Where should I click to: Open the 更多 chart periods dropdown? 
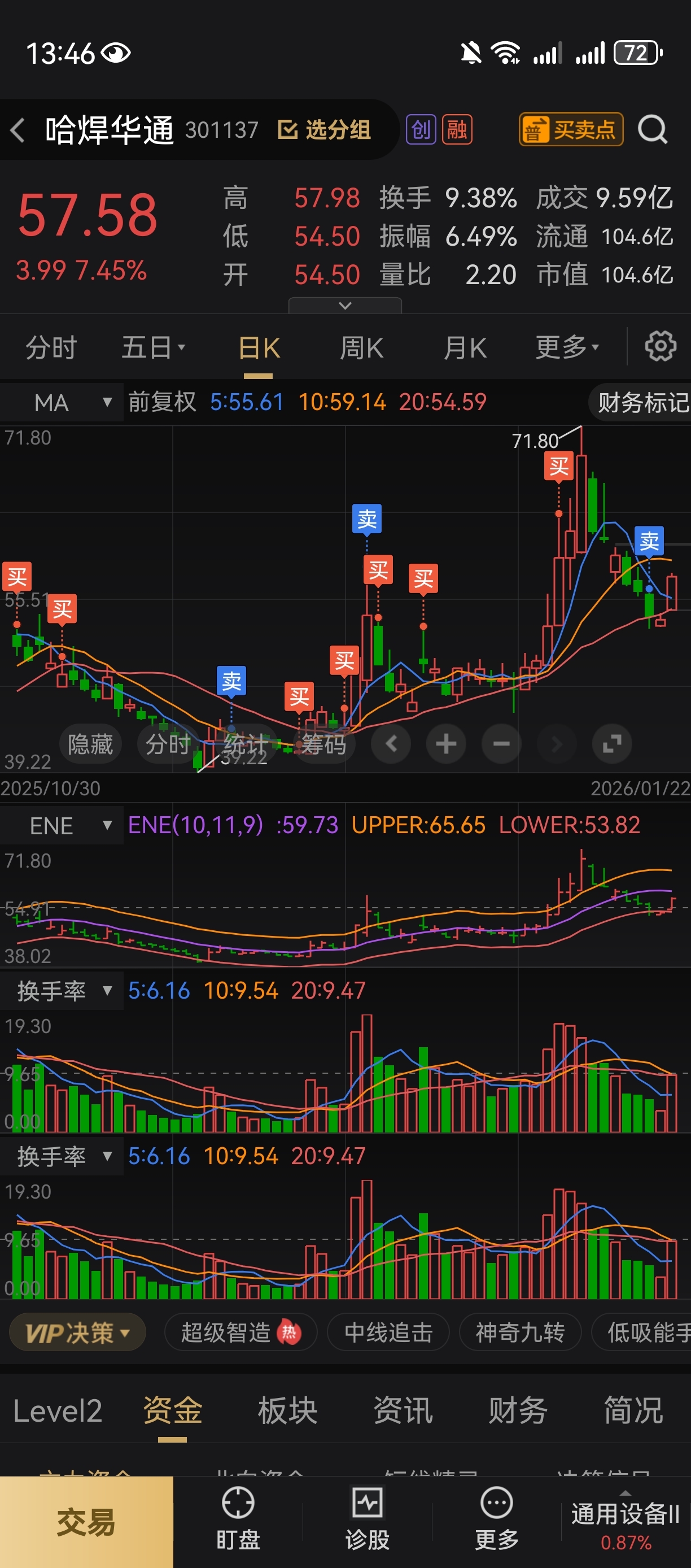(567, 347)
